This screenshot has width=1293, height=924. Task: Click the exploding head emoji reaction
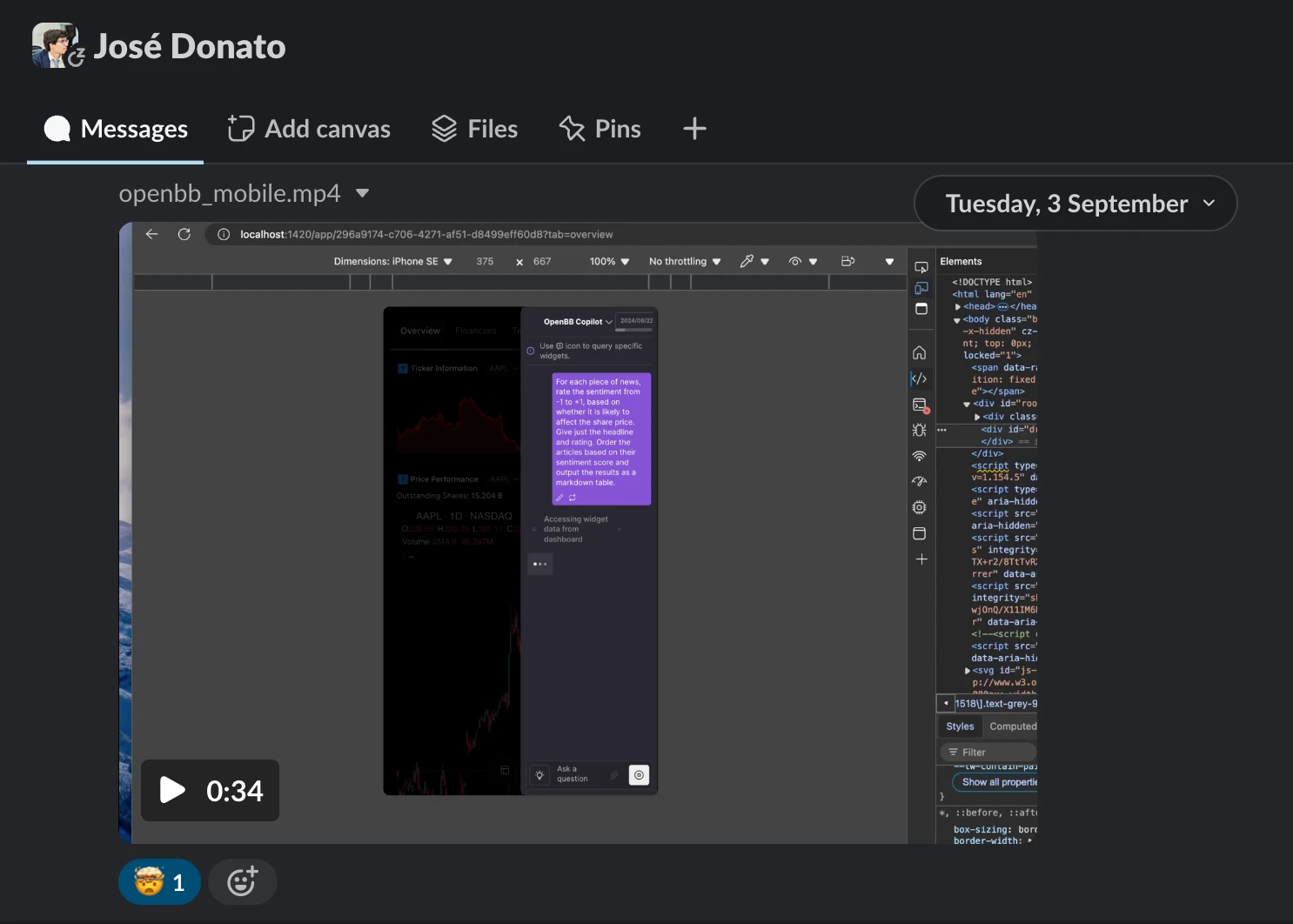[159, 882]
